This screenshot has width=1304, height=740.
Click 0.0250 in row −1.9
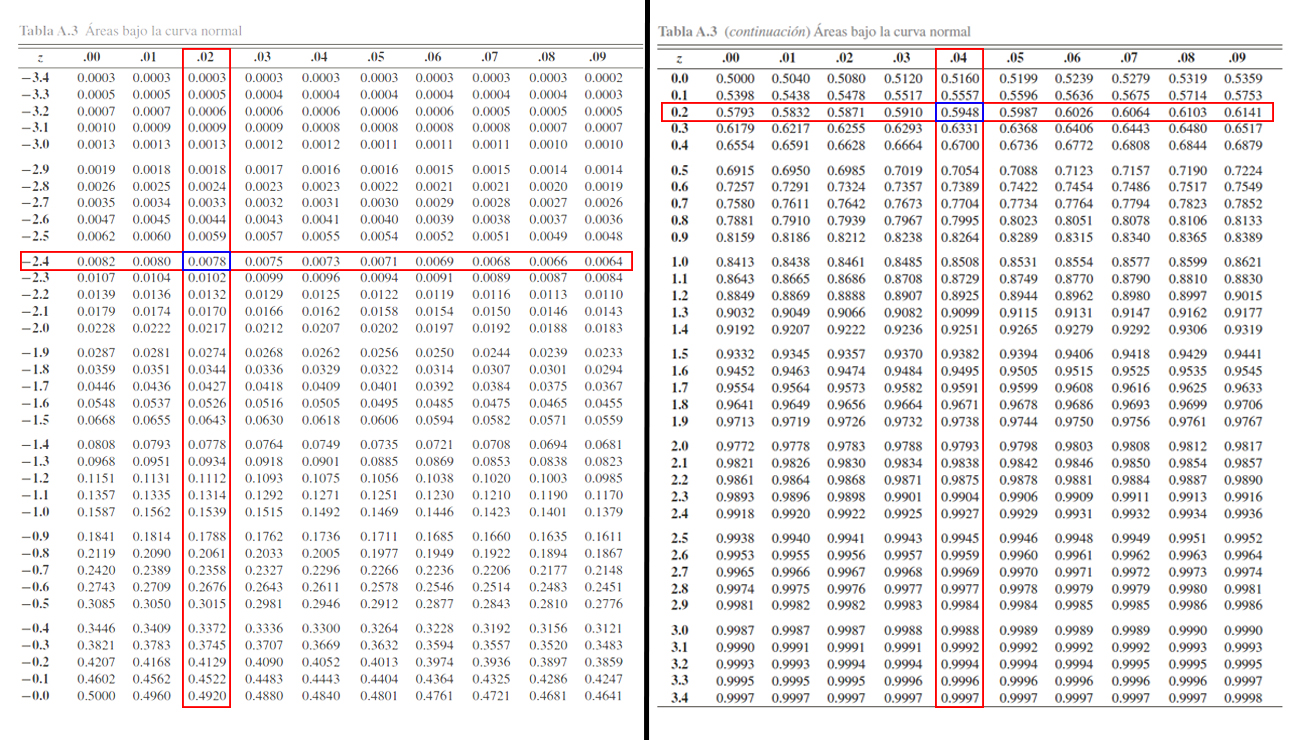click(x=434, y=353)
